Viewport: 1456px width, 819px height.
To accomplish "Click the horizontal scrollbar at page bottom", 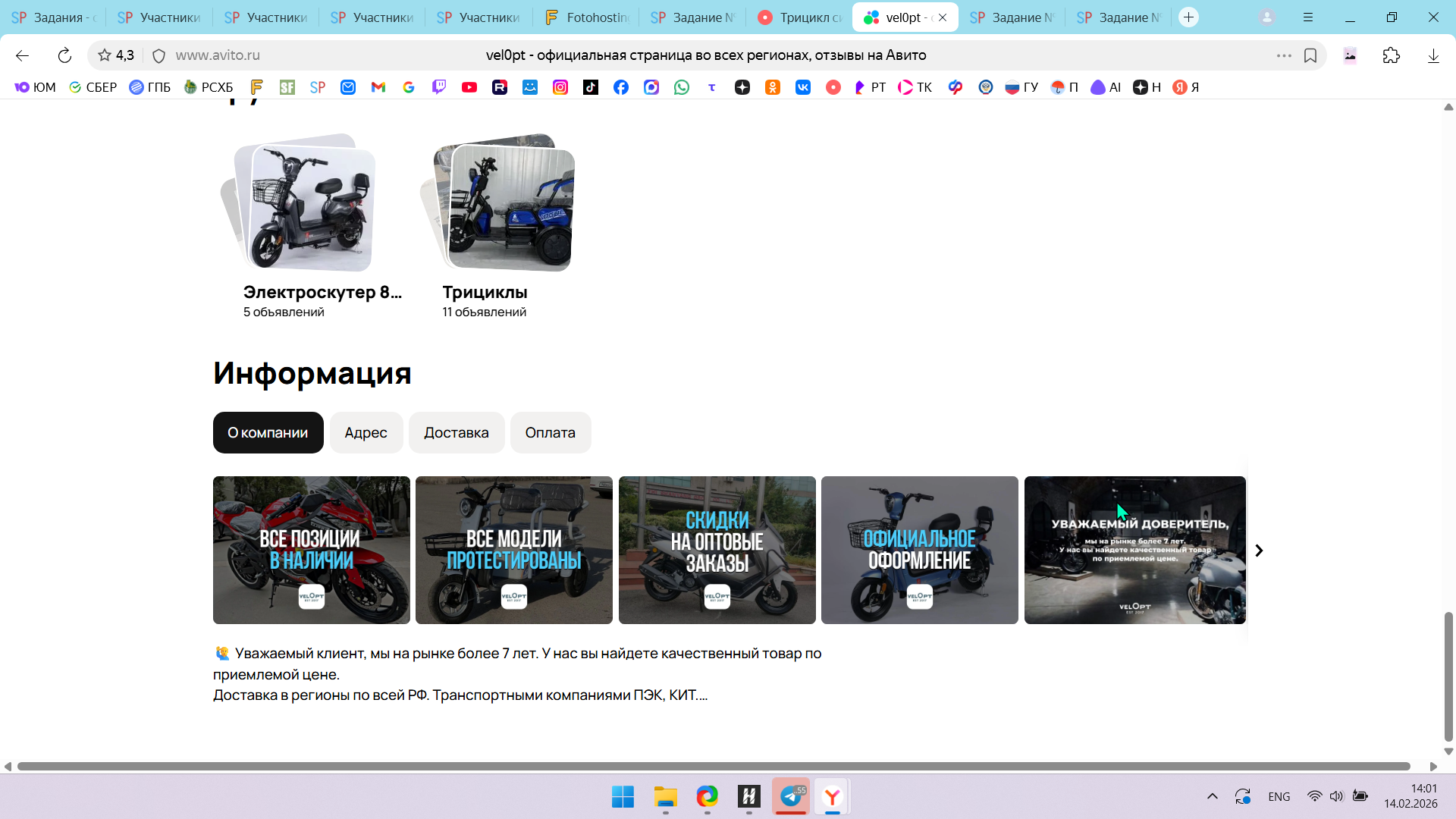I will click(713, 766).
